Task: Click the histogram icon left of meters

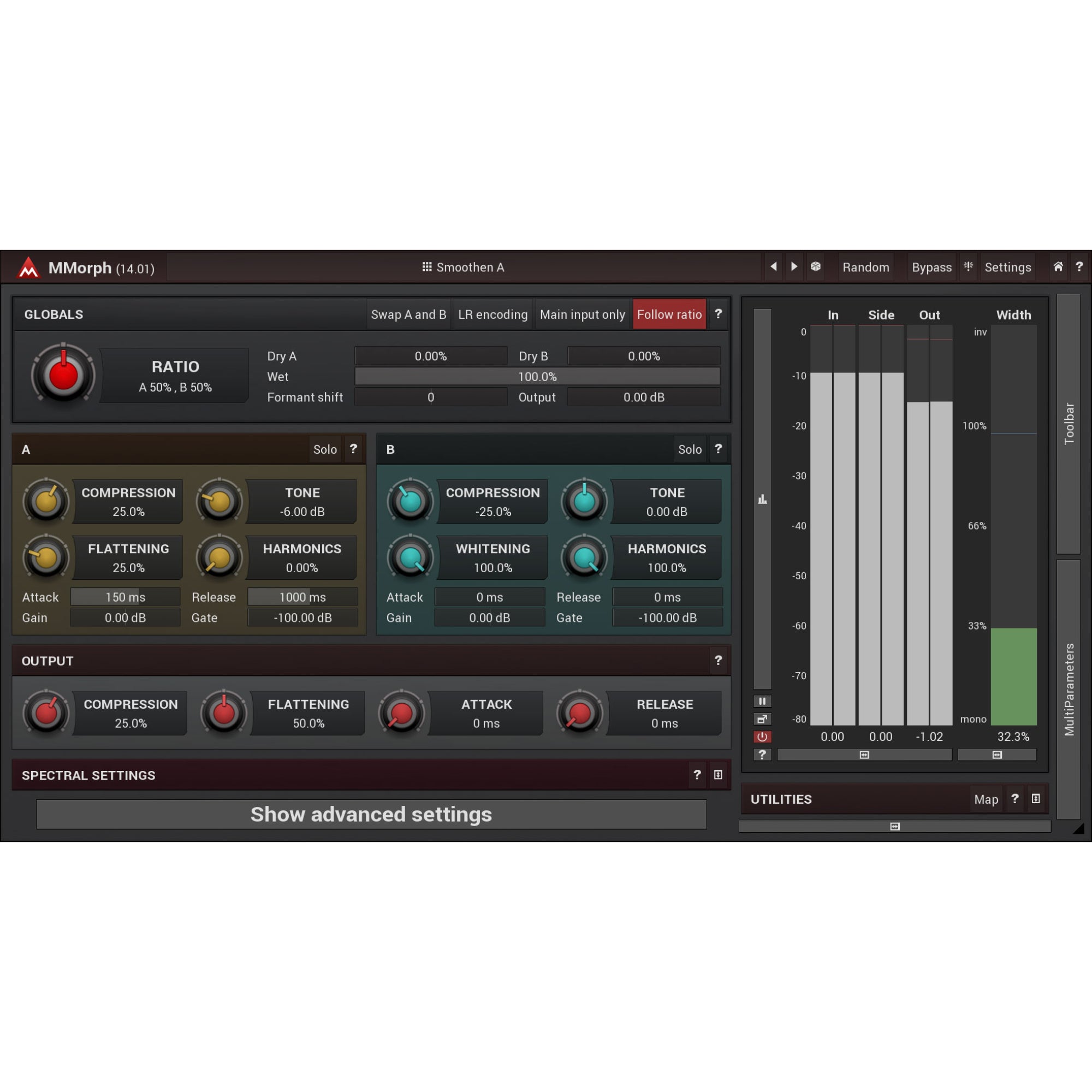Action: [762, 499]
